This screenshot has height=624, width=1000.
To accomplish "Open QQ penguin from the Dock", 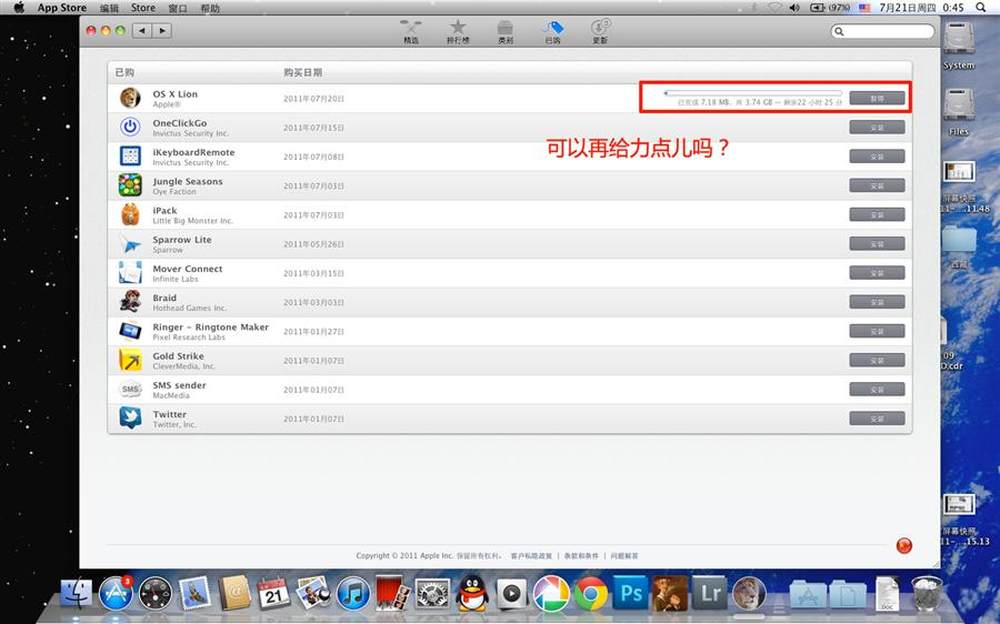I will point(472,593).
